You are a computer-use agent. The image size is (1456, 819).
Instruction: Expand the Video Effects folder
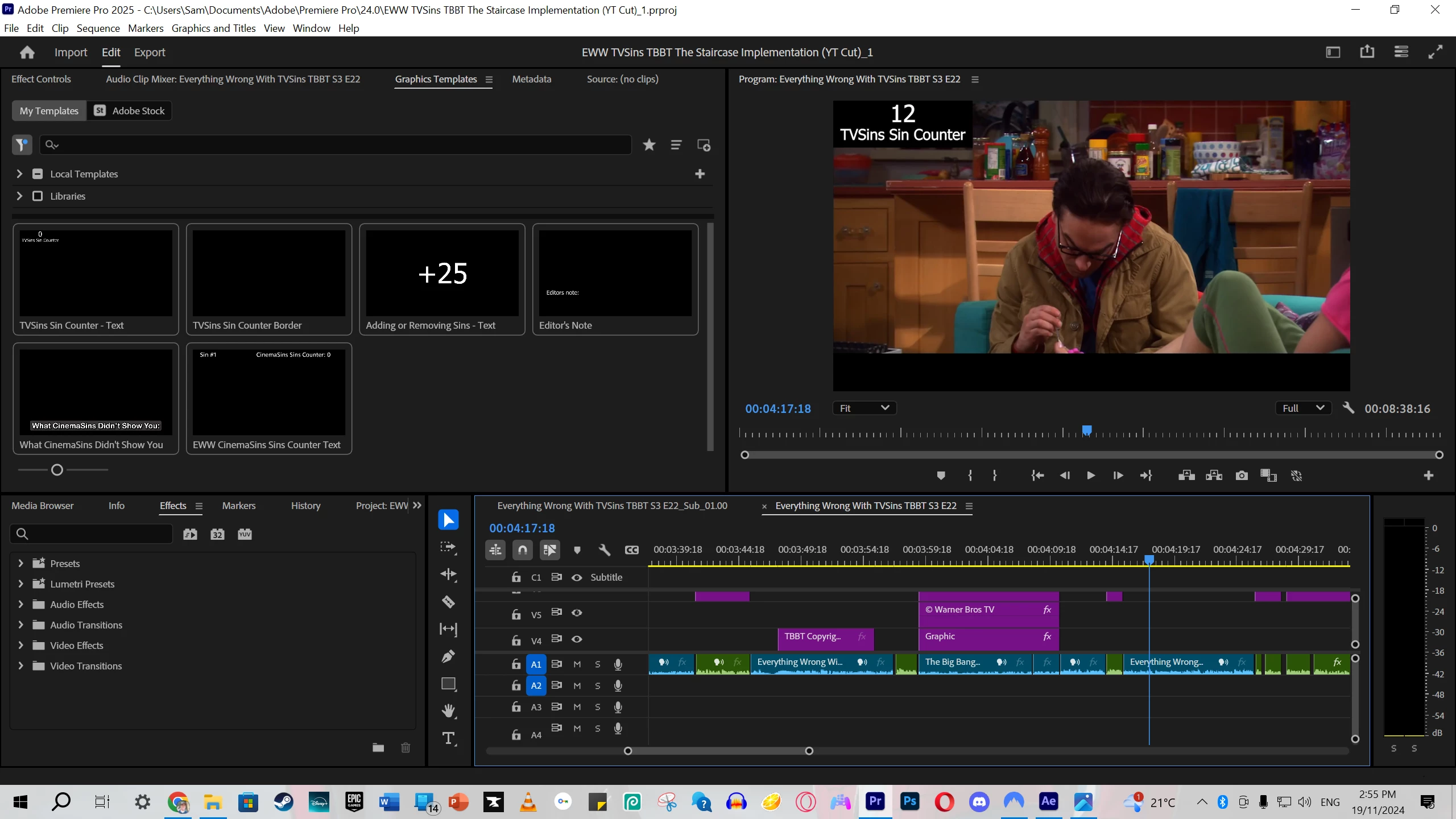click(x=20, y=646)
